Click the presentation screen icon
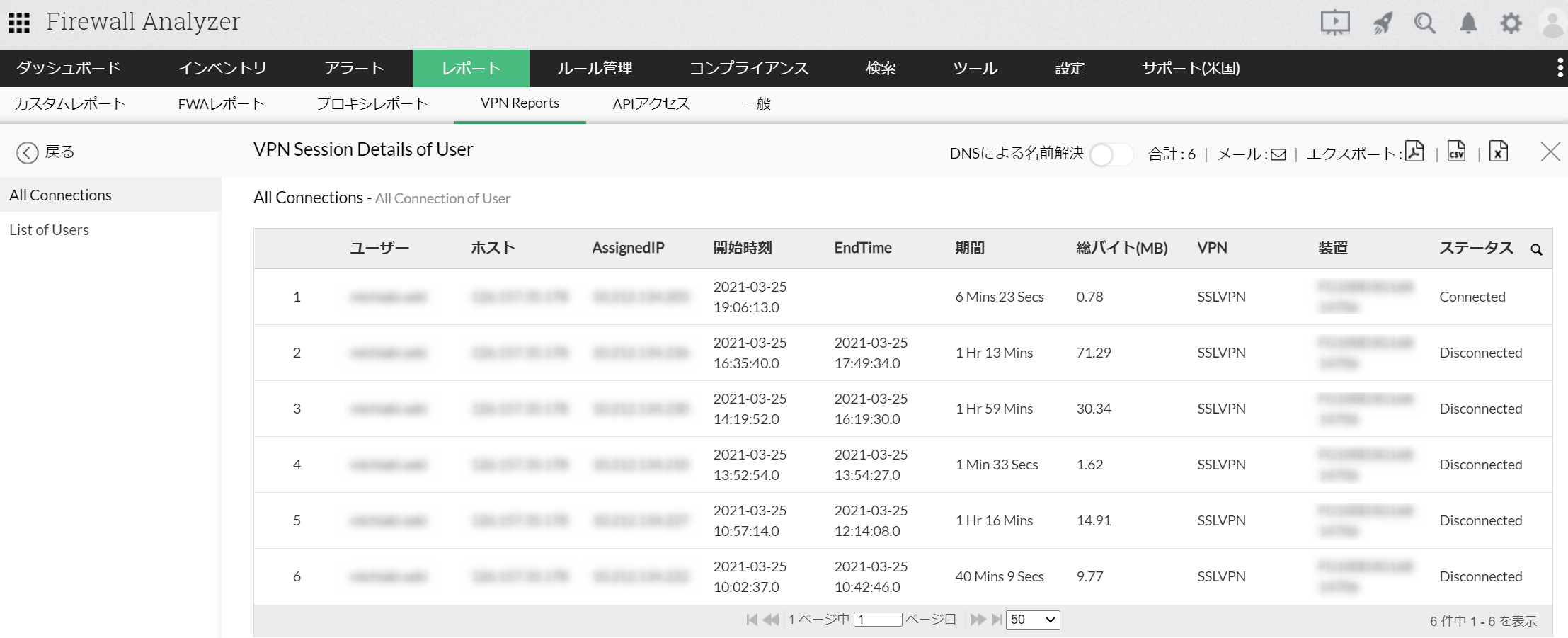Image resolution: width=1568 pixels, height=638 pixels. point(1334,23)
